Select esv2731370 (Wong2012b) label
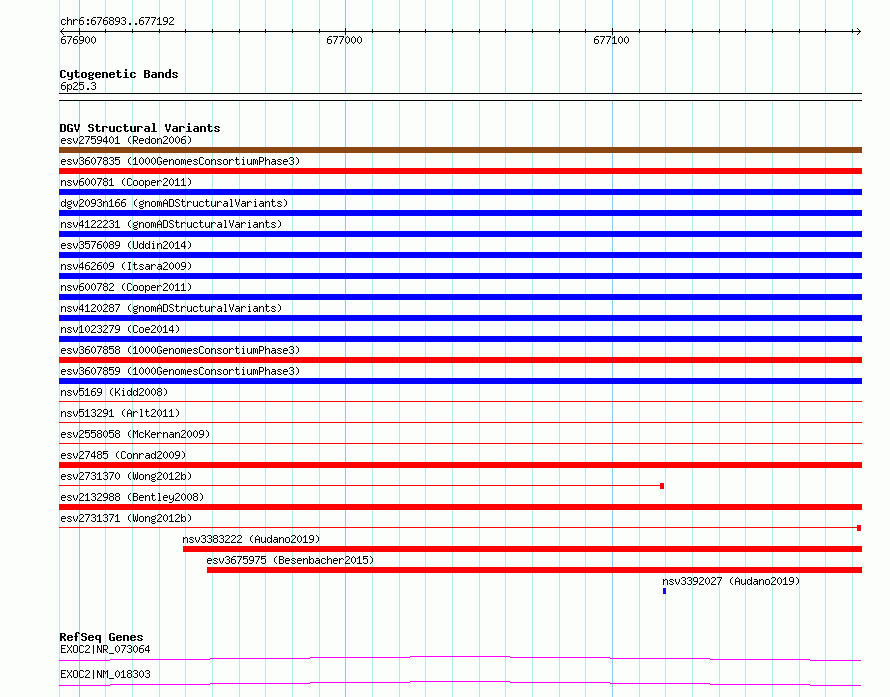The image size is (890, 697). pos(126,476)
